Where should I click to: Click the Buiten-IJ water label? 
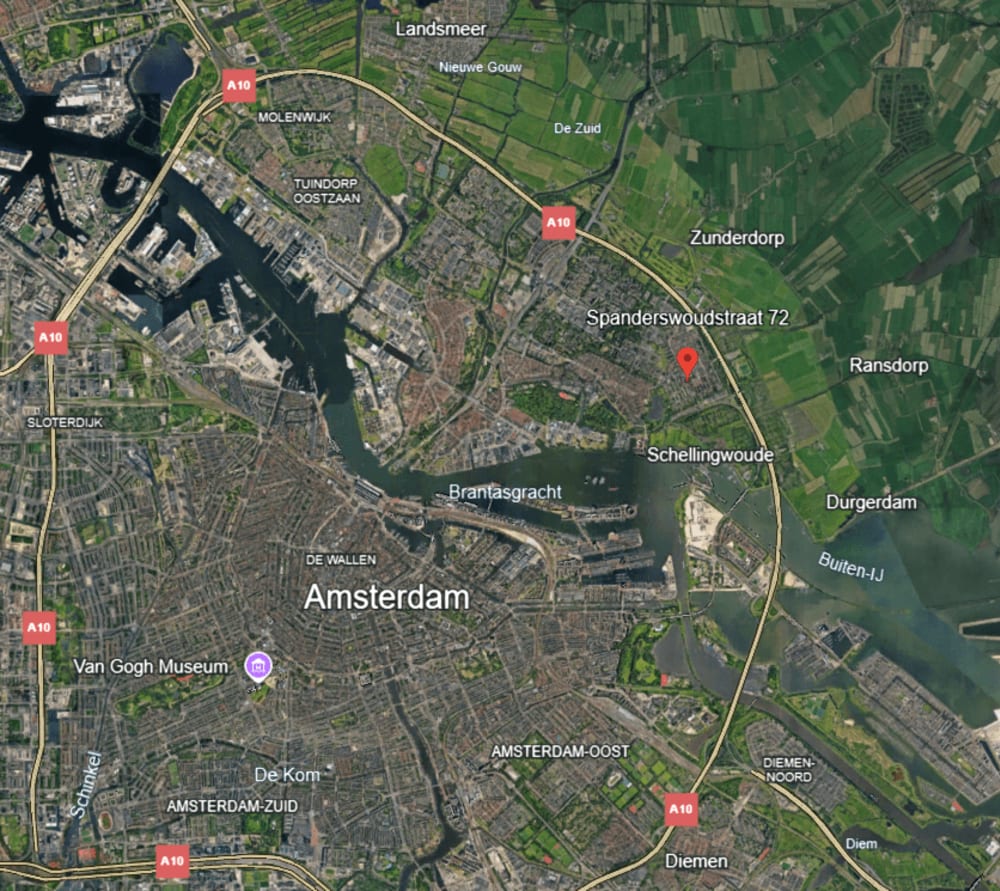click(851, 566)
